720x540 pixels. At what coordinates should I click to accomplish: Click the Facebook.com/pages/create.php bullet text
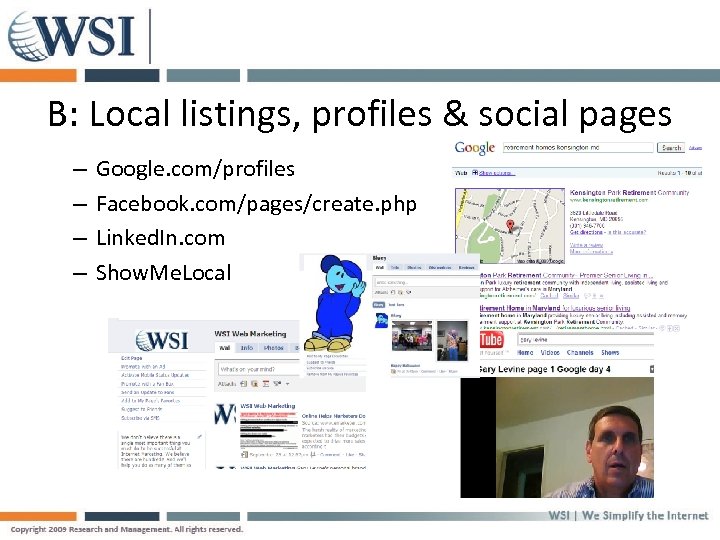click(256, 203)
